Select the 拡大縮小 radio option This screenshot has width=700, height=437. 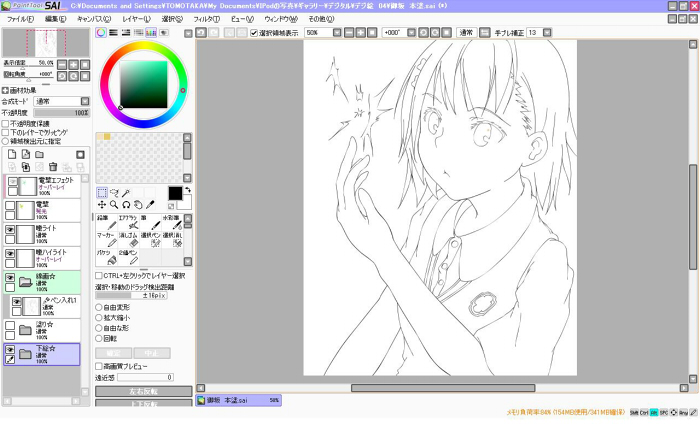point(99,318)
